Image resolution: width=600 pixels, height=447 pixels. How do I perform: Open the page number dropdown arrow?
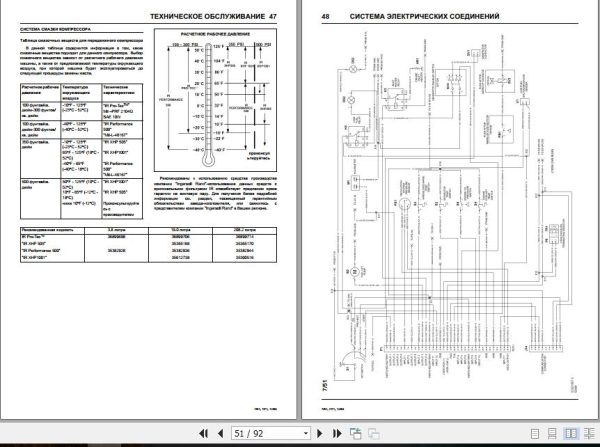[x=306, y=433]
